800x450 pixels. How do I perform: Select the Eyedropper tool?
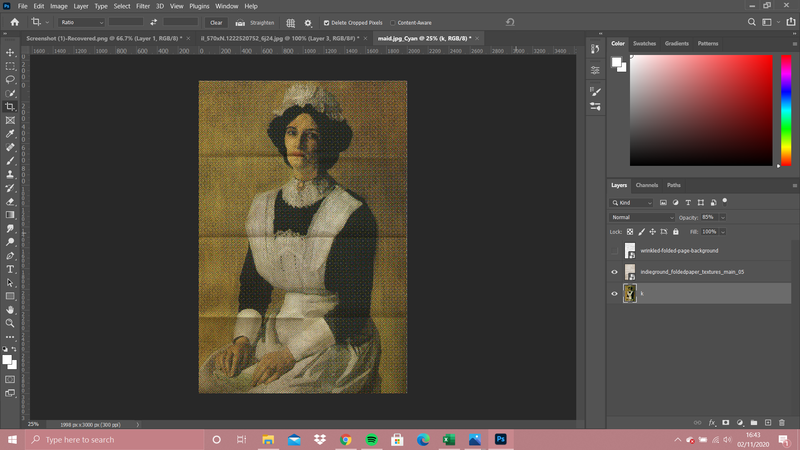(x=10, y=134)
